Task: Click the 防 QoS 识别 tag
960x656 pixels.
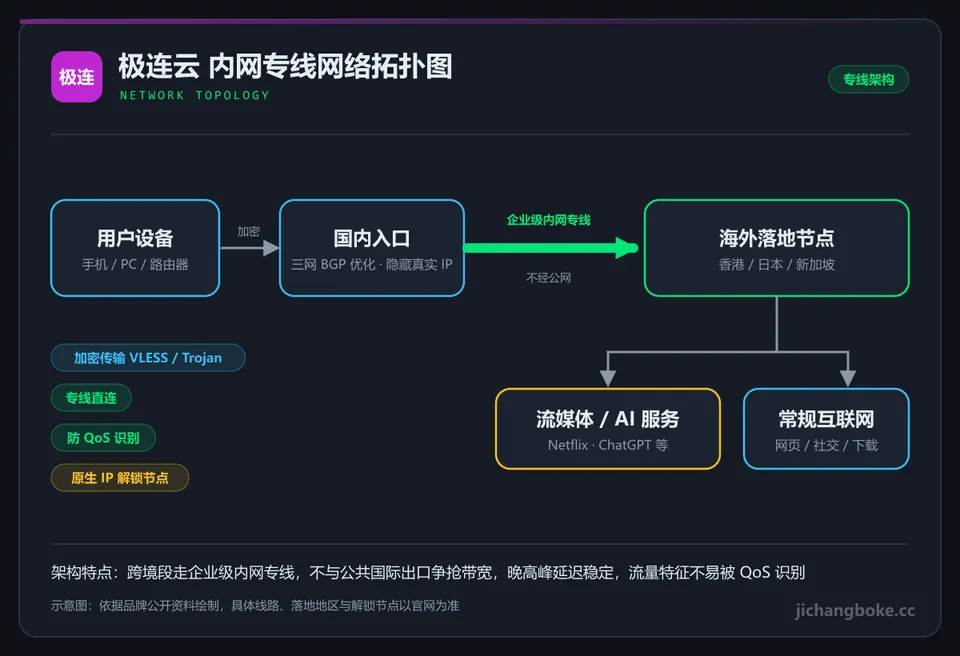Action: pyautogui.click(x=103, y=438)
